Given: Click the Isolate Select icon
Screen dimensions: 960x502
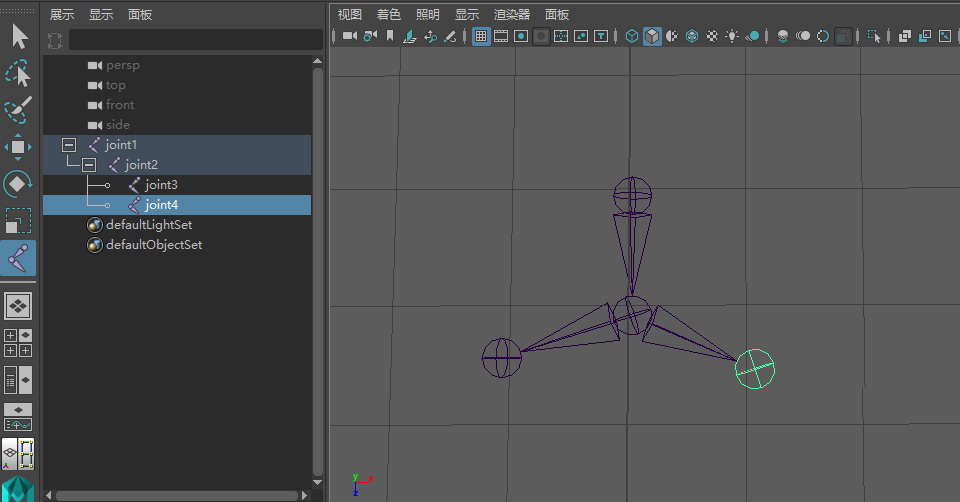Looking at the screenshot, I should [x=874, y=36].
